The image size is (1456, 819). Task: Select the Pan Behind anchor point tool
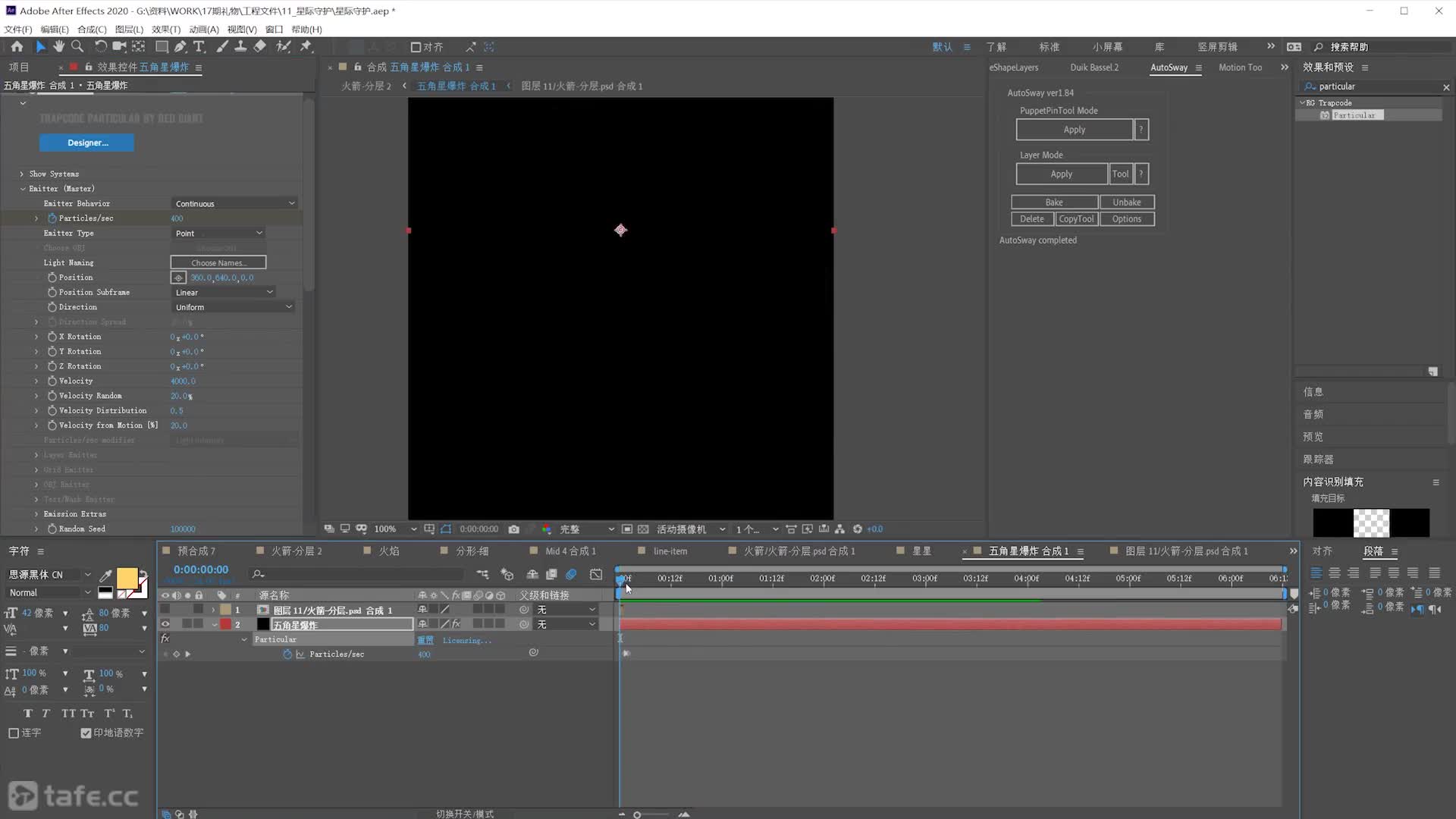click(138, 46)
